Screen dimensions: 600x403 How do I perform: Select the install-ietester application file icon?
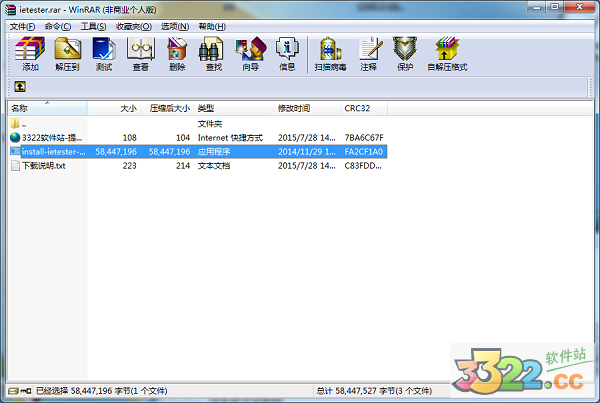15,151
